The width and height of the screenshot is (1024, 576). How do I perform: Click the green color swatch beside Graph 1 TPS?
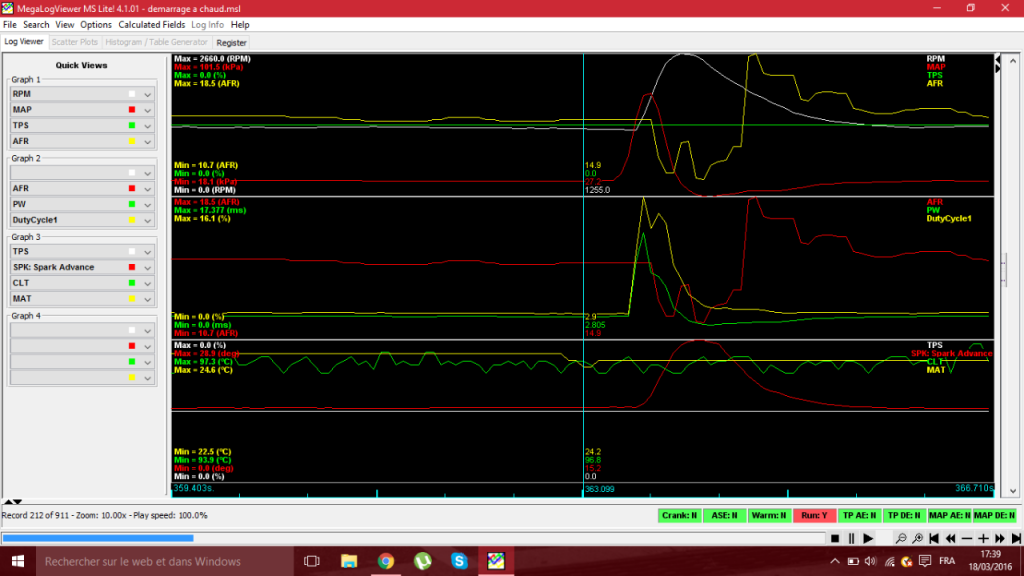click(132, 125)
